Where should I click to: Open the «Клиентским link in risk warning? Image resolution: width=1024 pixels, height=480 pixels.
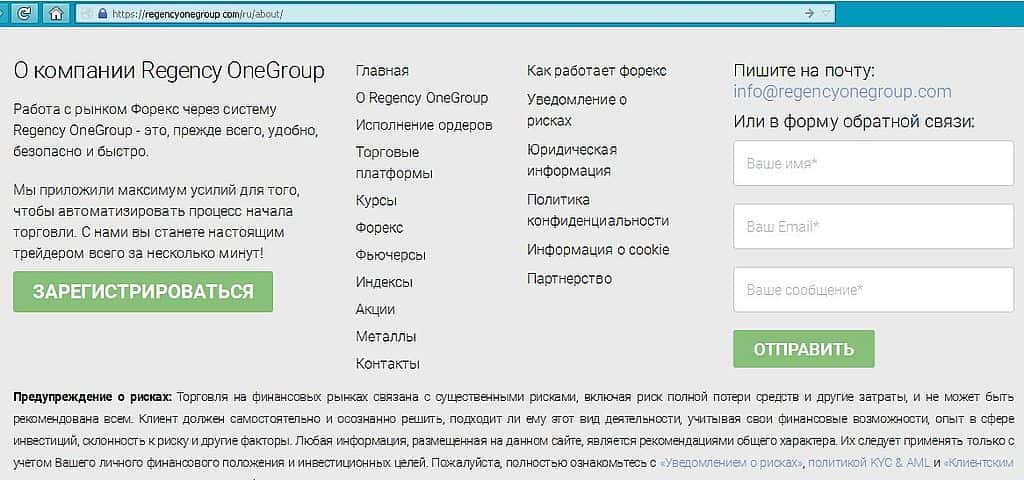pos(978,463)
